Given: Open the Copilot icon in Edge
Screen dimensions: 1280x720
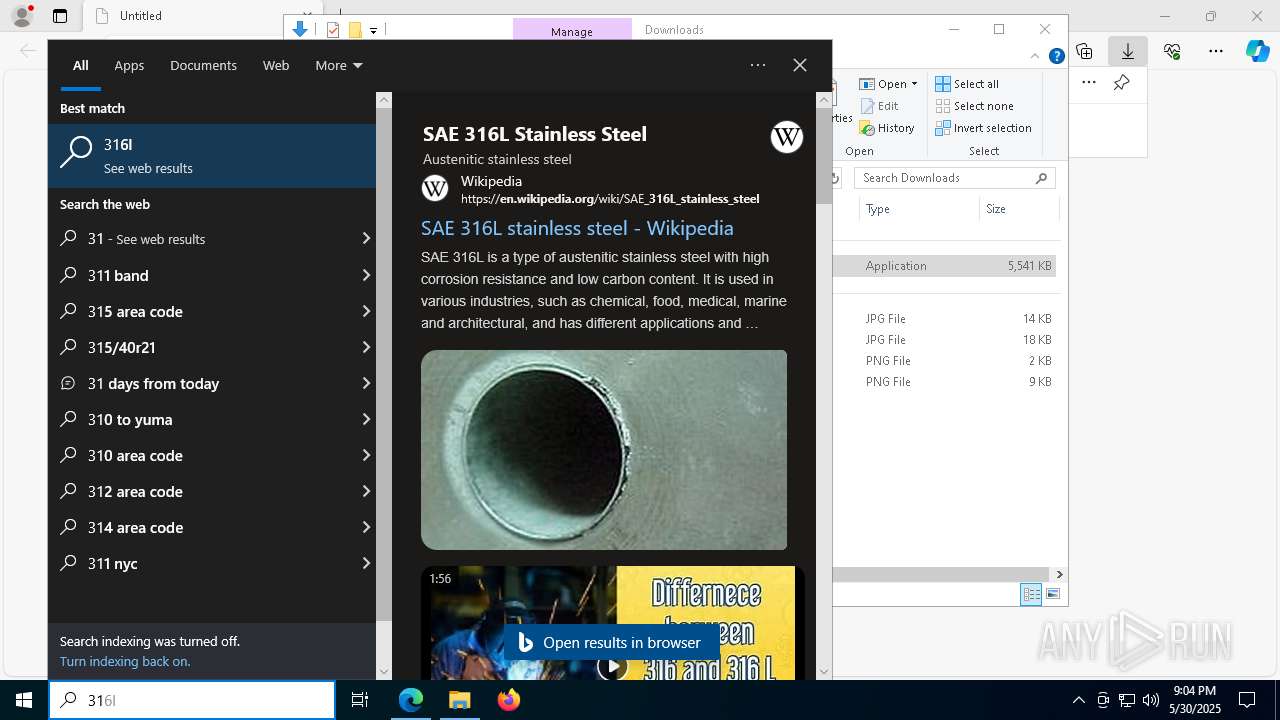Looking at the screenshot, I should point(1257,51).
